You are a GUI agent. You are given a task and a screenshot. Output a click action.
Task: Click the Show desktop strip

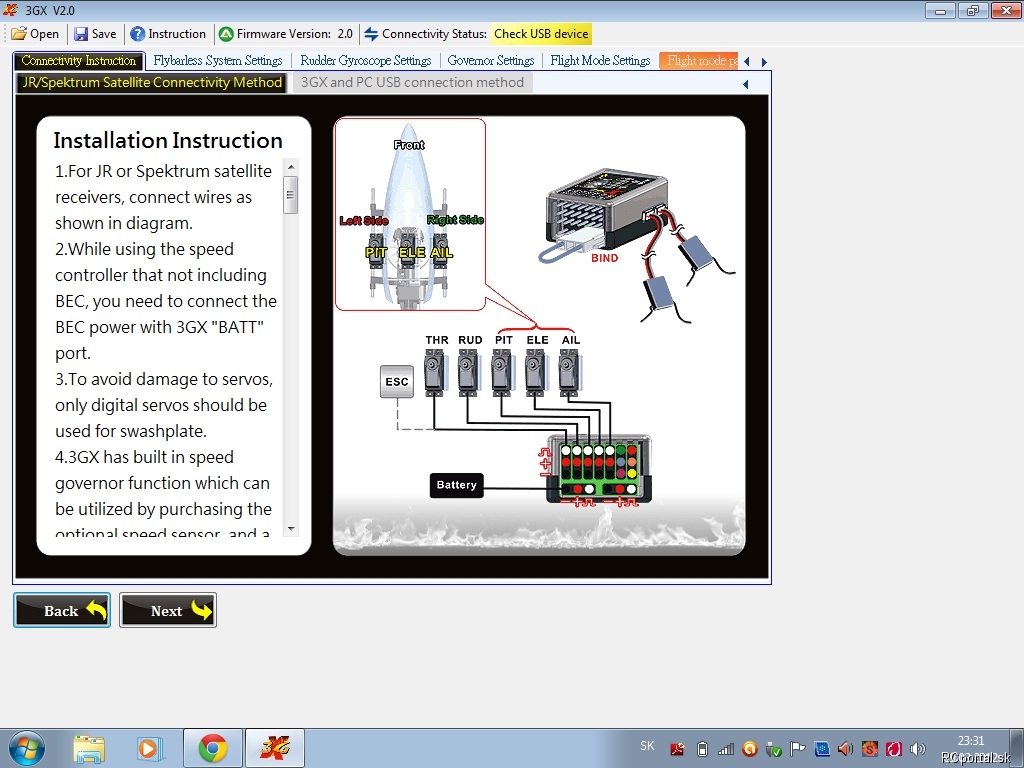tap(1016, 748)
